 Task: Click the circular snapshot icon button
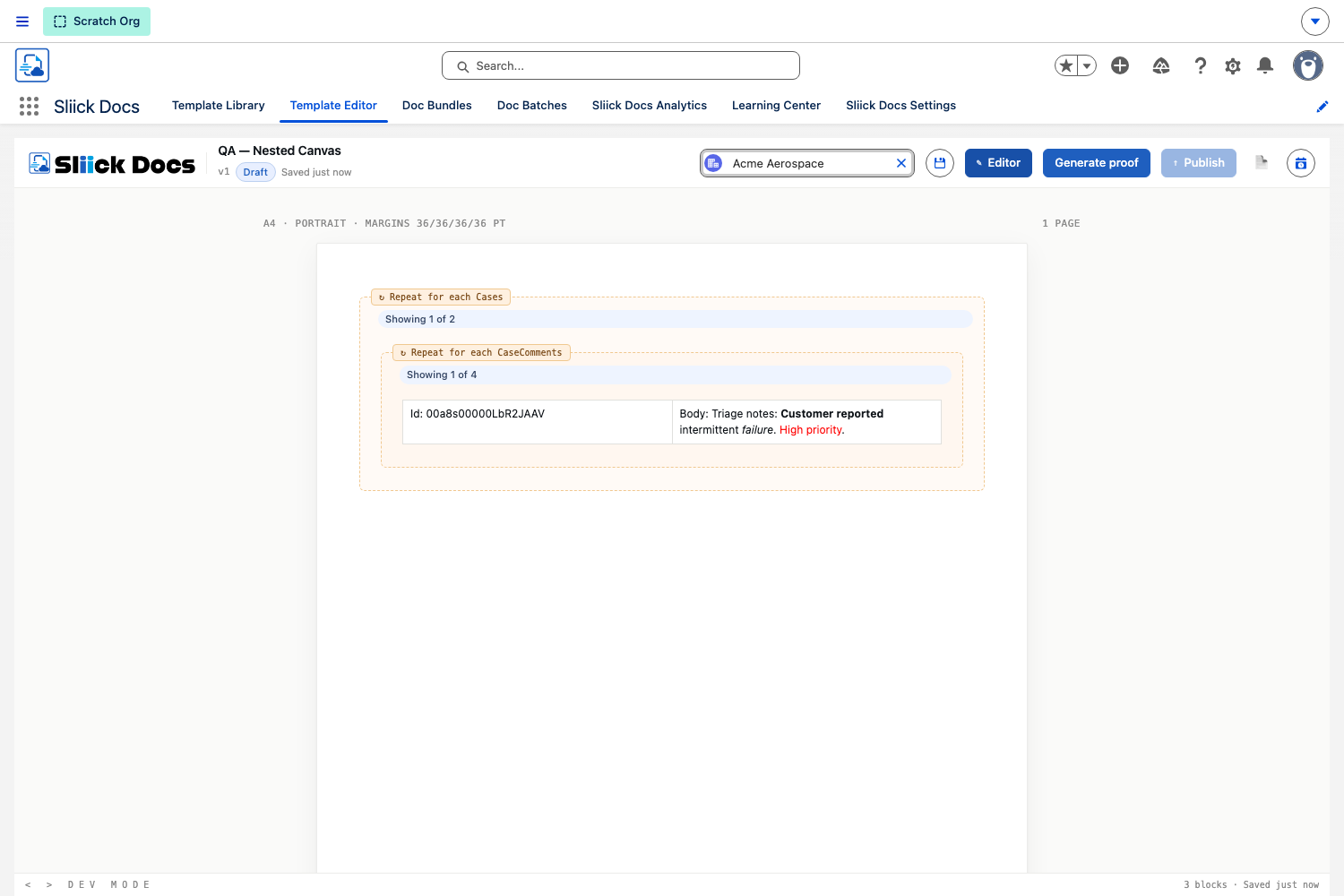point(1301,163)
